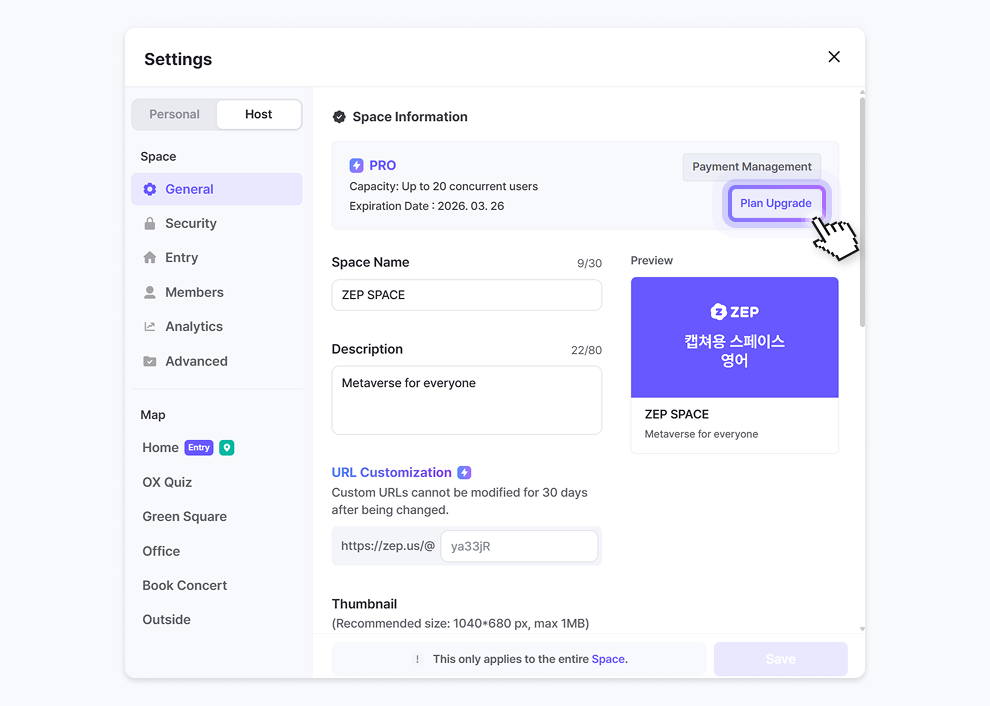
Task: Switch to the Personal tab
Action: click(x=174, y=114)
